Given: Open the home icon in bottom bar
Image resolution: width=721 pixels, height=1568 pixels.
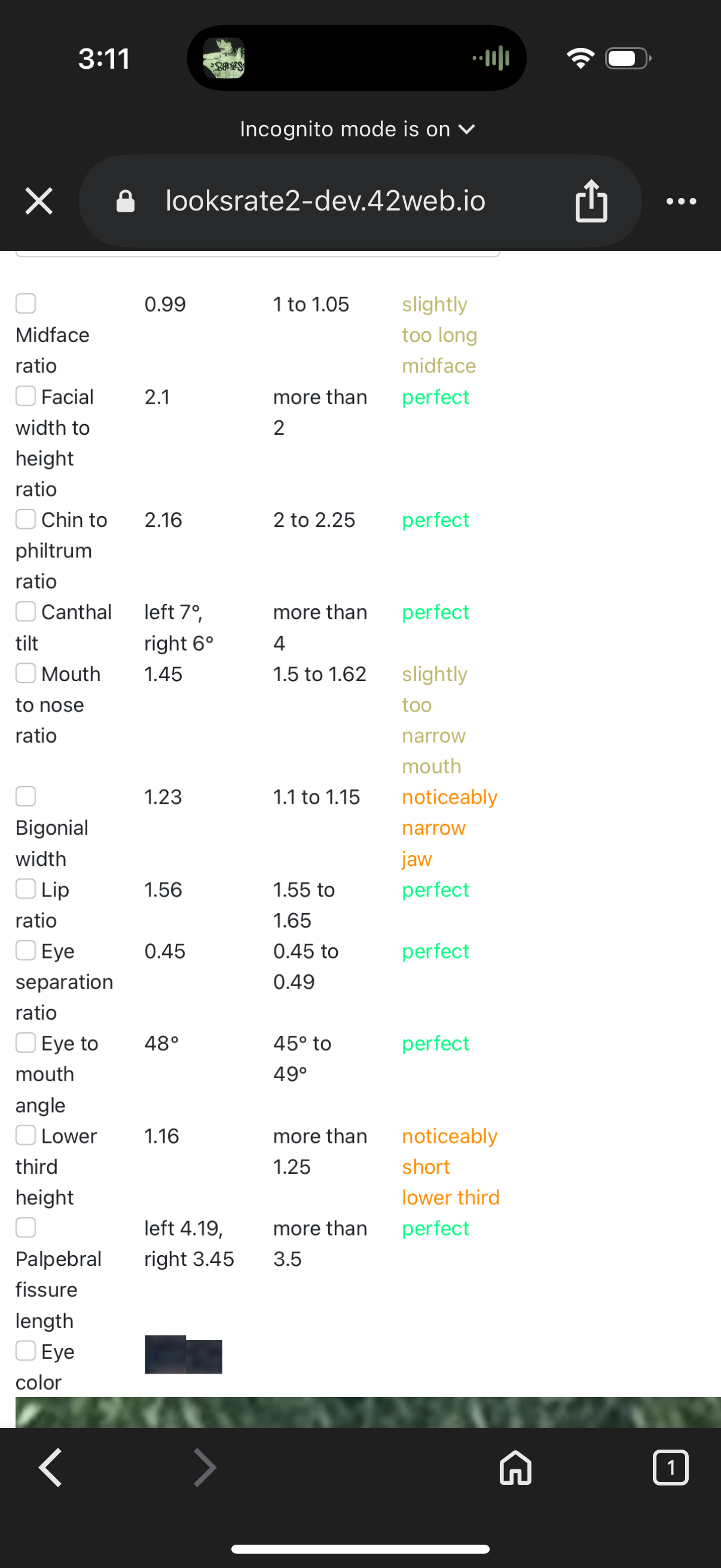Looking at the screenshot, I should pyautogui.click(x=515, y=1468).
